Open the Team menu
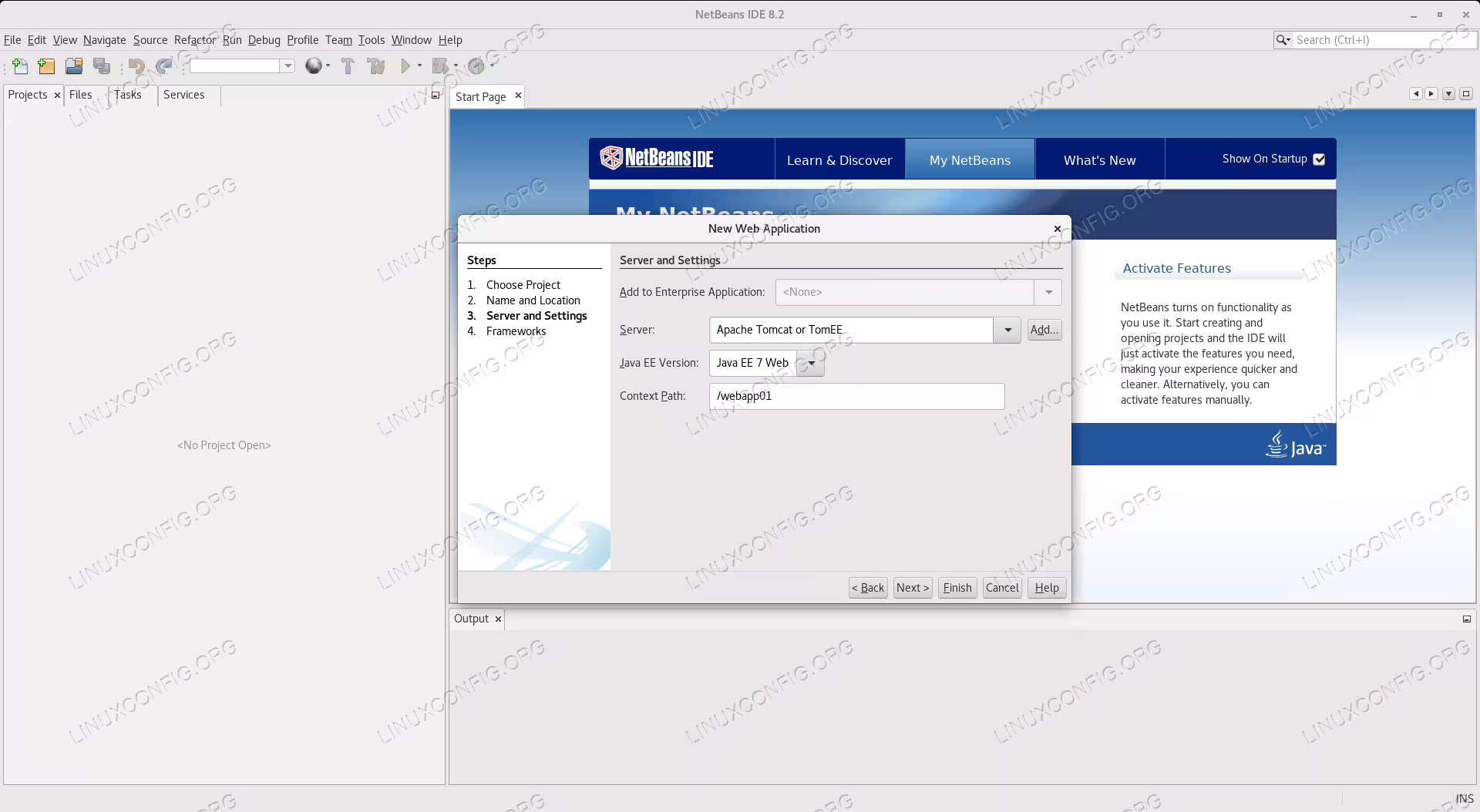 [x=338, y=40]
